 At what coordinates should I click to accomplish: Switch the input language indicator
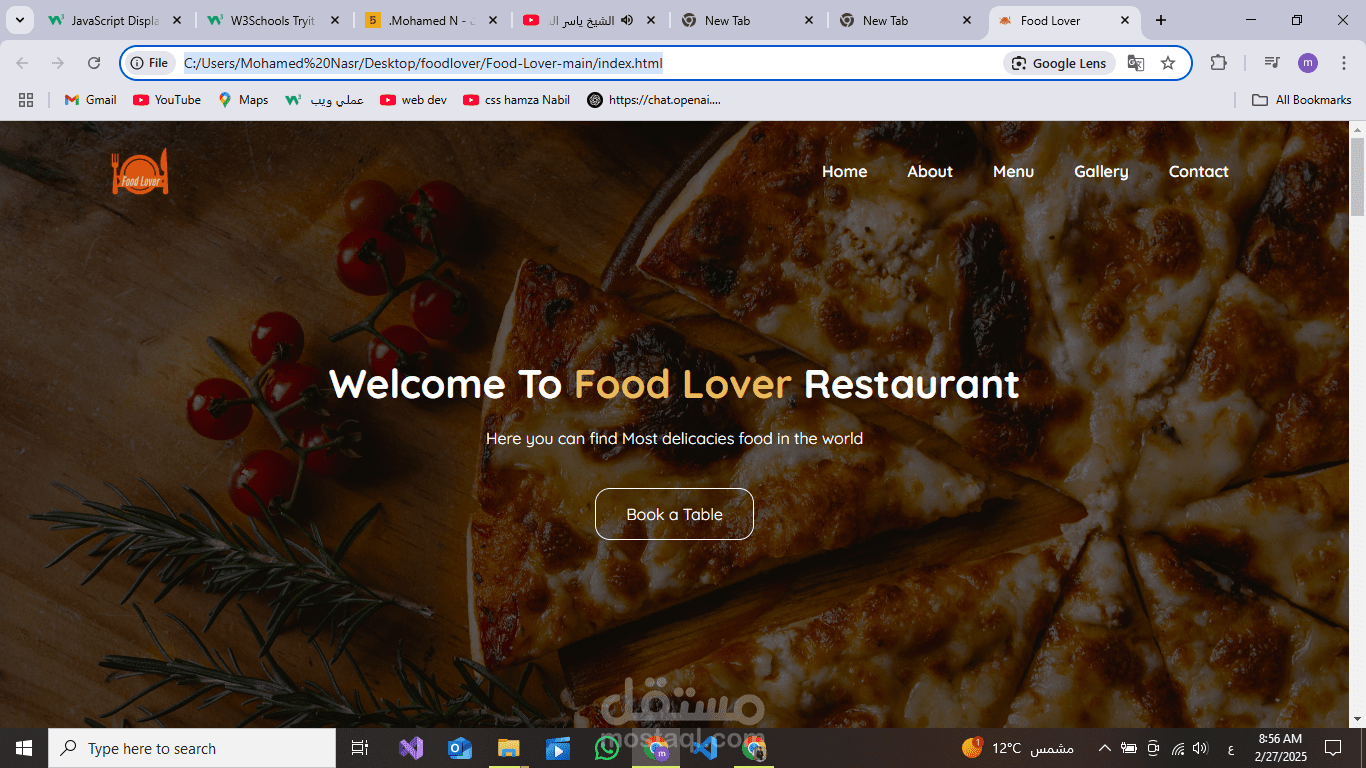click(1230, 748)
